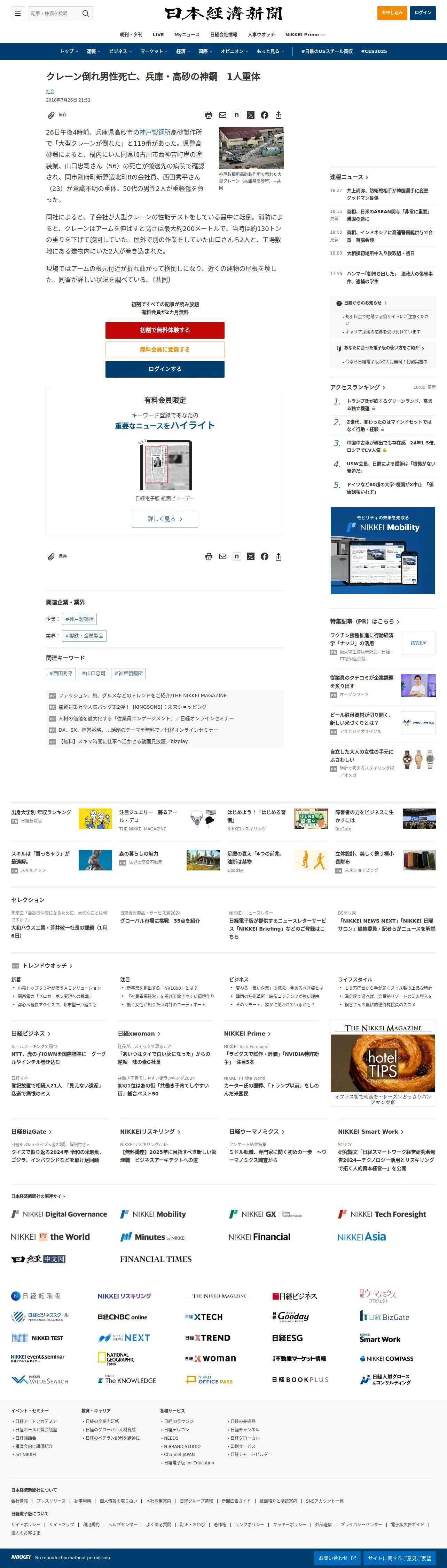The width and height of the screenshot is (447, 1568).
Task: Expand the NIKKEI Prime header dropdown
Action: tap(305, 35)
